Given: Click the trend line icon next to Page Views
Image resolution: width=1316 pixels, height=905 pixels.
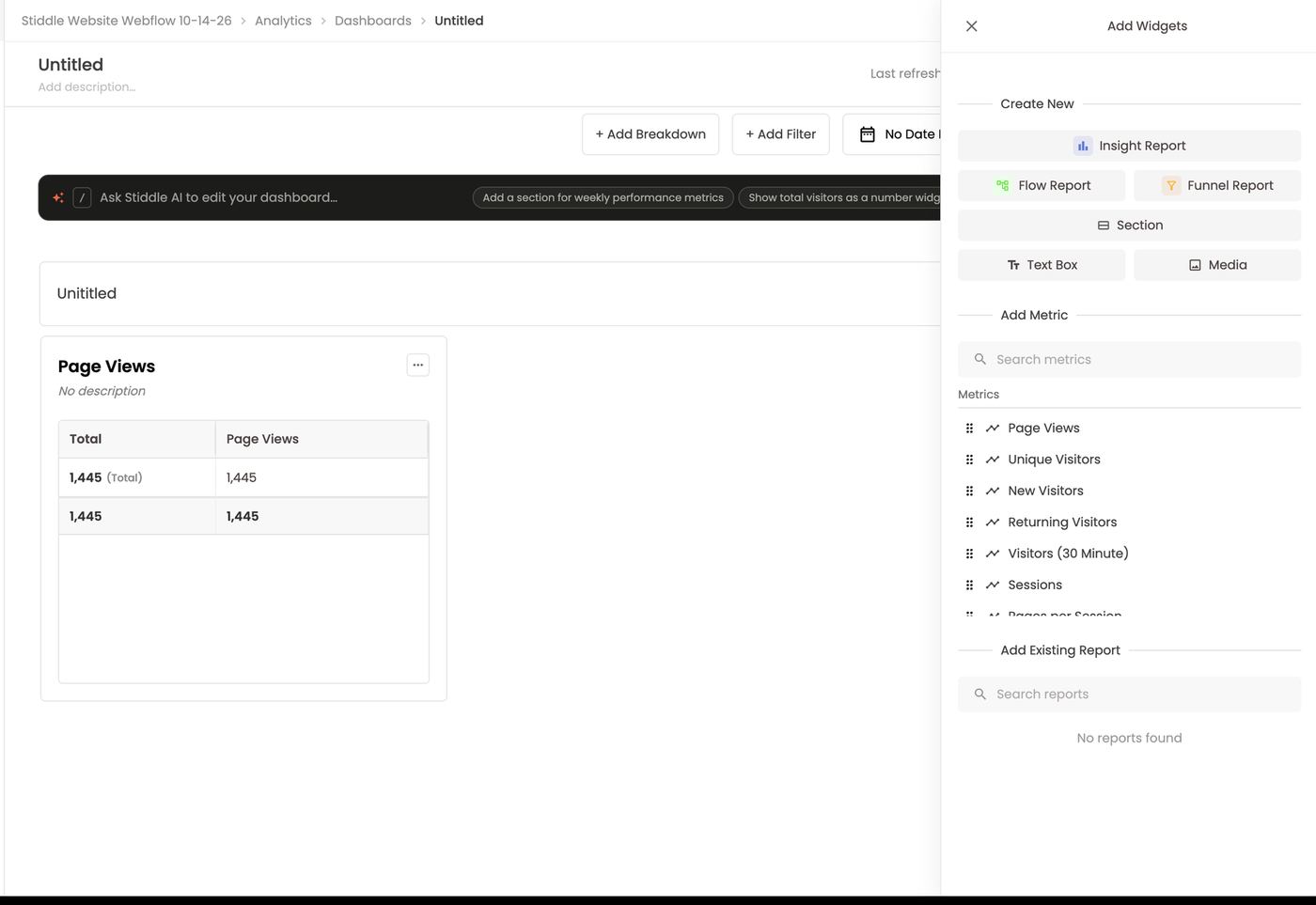Looking at the screenshot, I should coord(992,428).
